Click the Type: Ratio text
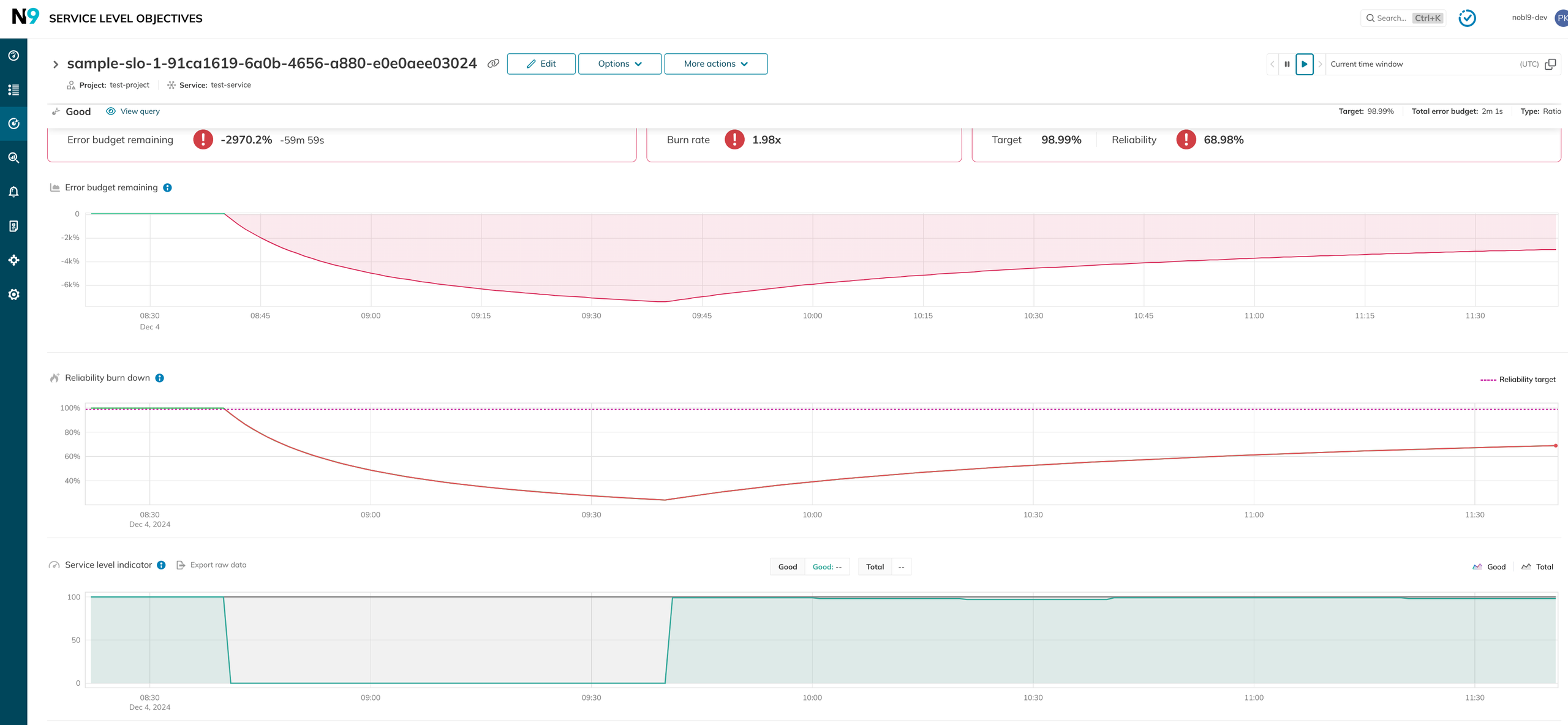 1540,111
